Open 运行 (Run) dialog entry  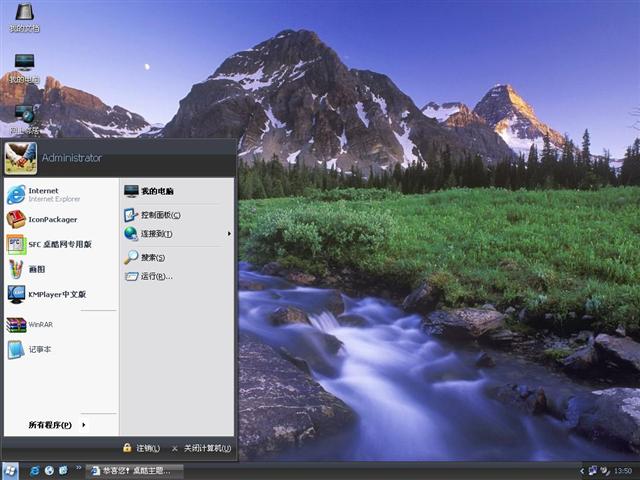(156, 276)
